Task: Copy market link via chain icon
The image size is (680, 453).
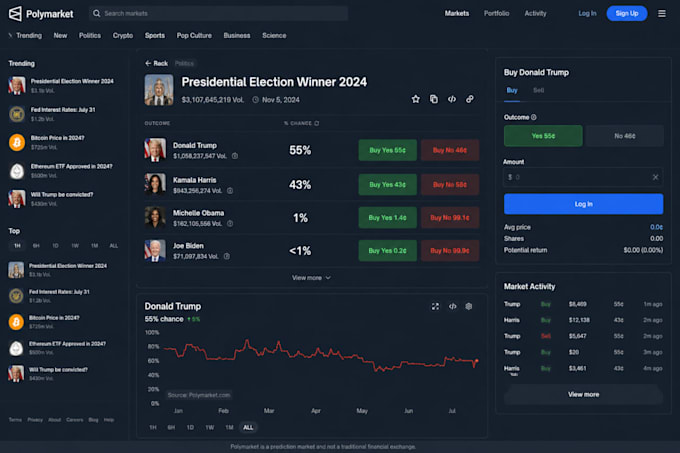Action: 470,99
